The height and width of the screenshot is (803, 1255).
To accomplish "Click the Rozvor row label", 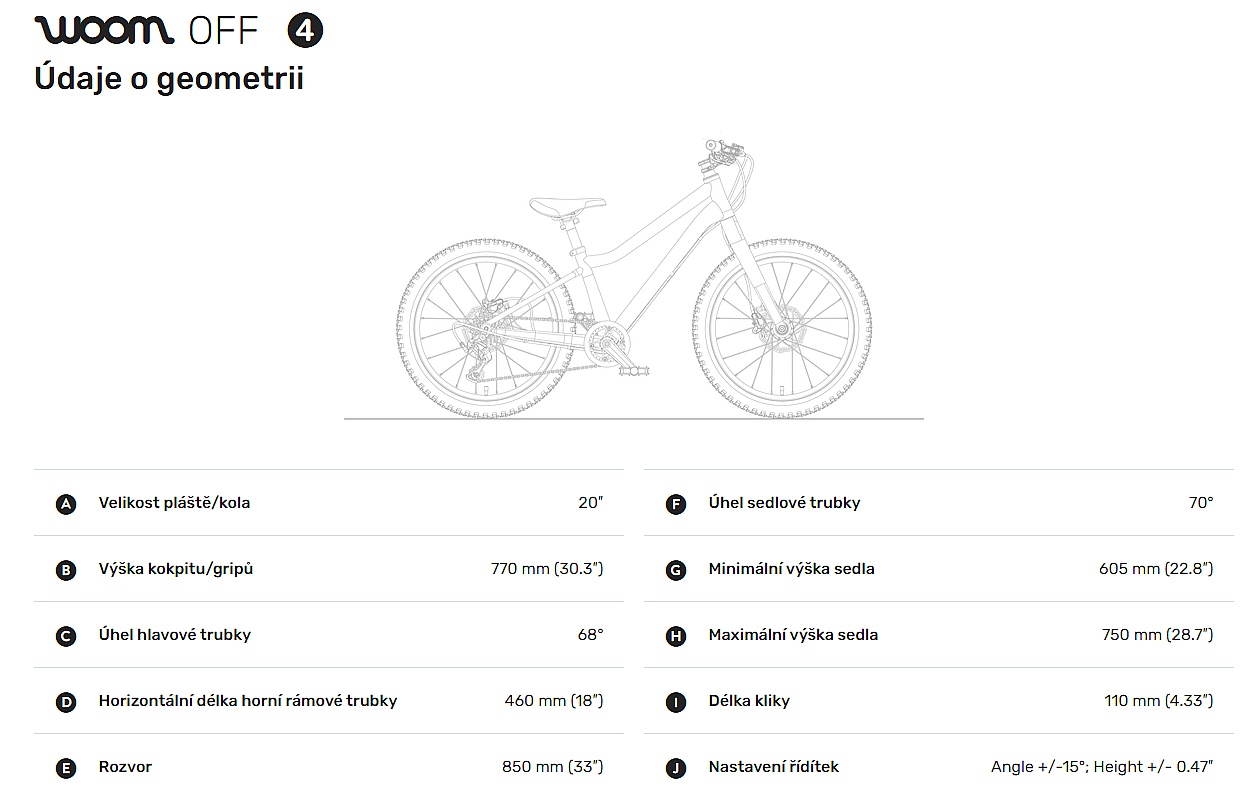I will click(125, 767).
